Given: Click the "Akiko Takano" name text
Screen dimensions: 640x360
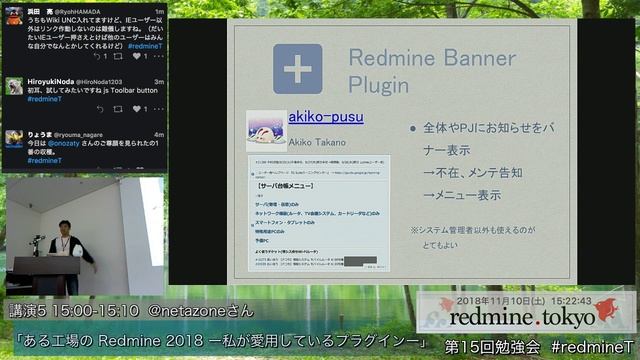Looking at the screenshot, I should pos(317,142).
